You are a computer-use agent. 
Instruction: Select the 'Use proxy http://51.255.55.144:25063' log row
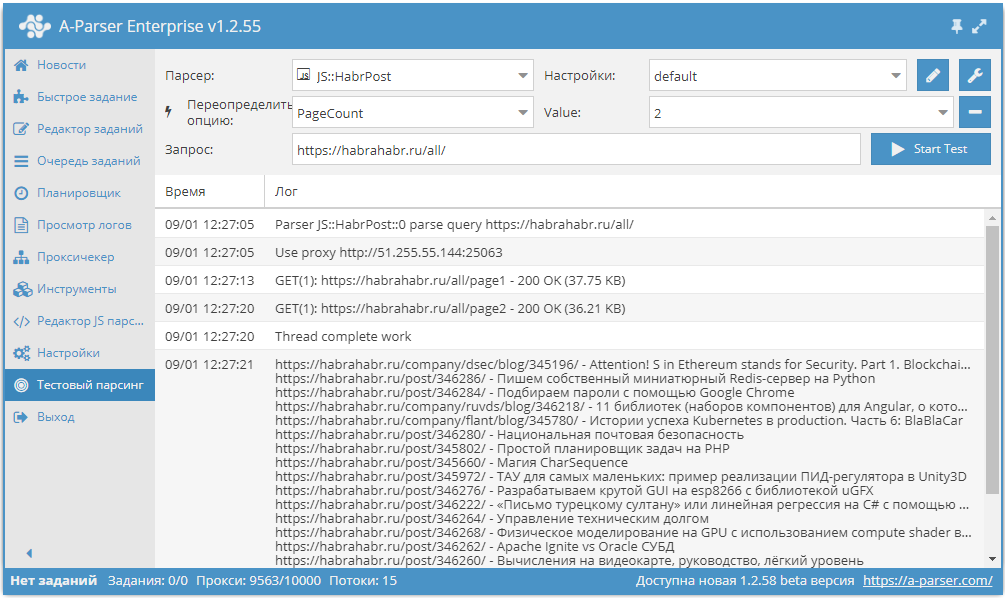coord(570,253)
